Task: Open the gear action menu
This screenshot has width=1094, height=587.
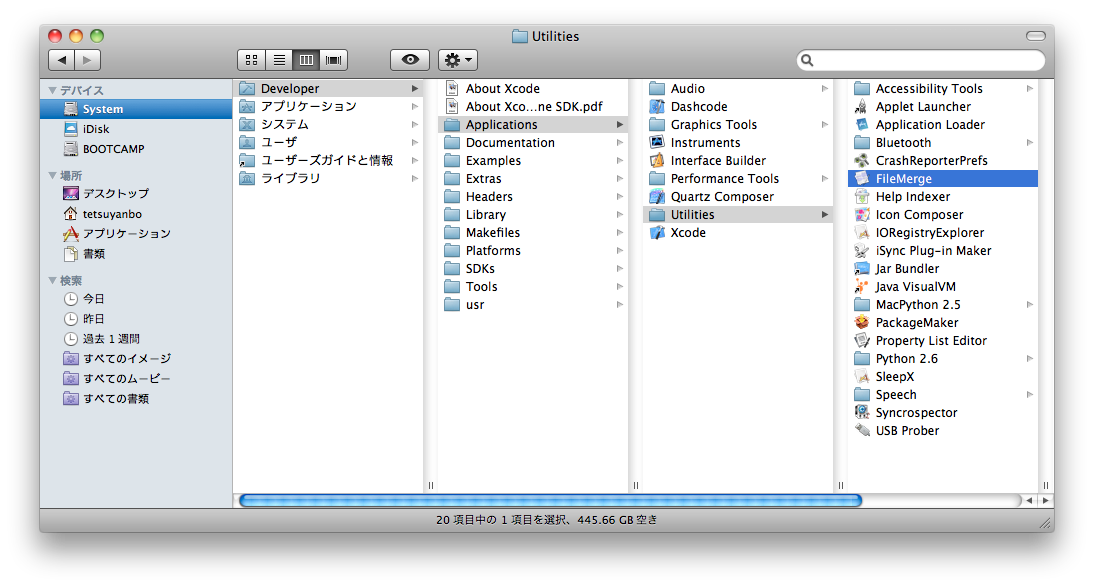Action: 458,60
